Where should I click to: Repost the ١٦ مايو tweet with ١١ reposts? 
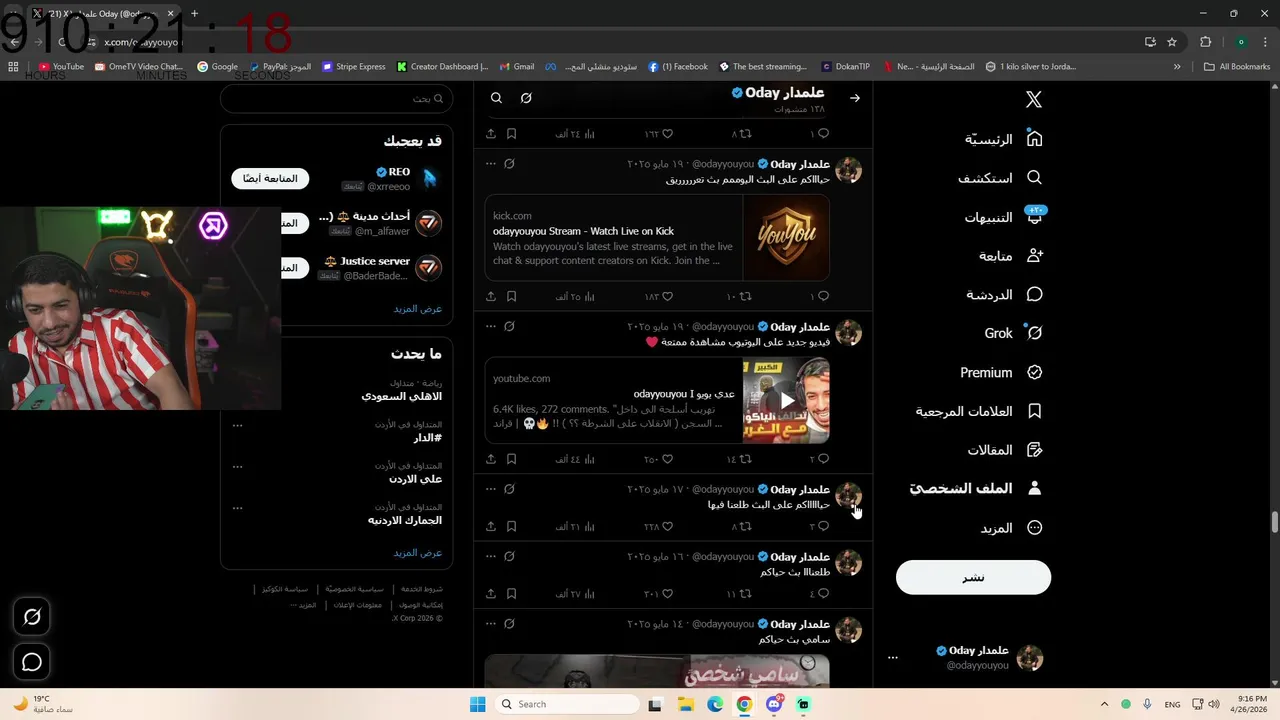(x=739, y=594)
